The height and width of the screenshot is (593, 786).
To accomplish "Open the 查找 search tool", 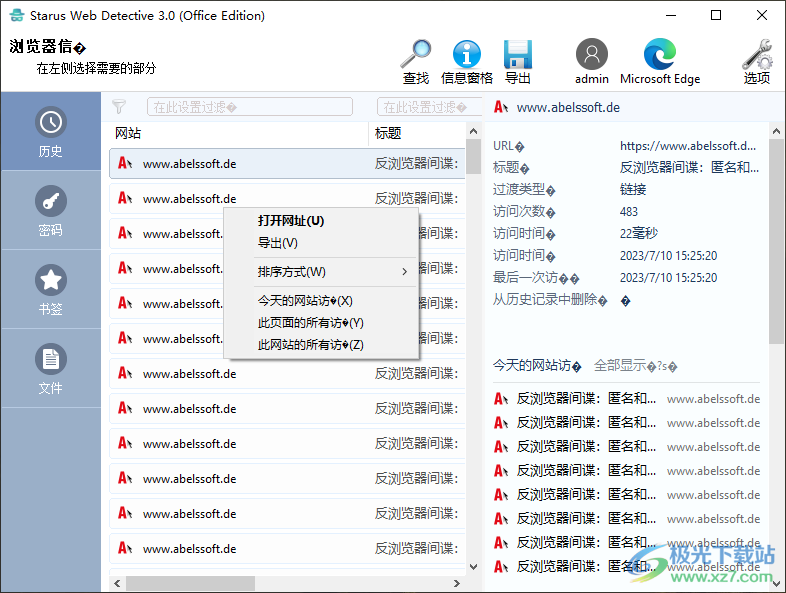I will point(416,62).
